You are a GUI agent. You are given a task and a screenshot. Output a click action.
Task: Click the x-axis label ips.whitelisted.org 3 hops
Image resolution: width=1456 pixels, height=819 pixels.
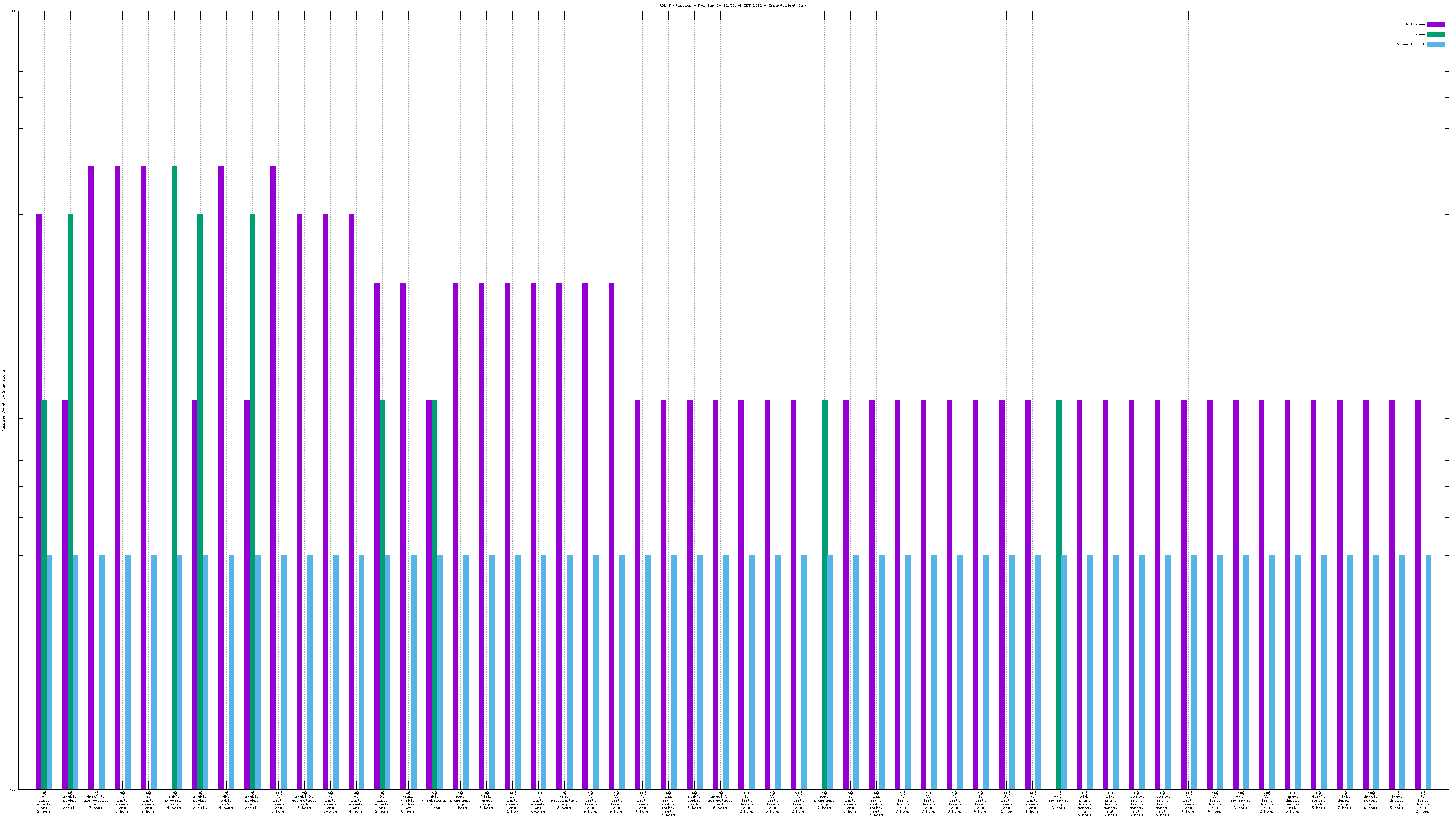564,800
